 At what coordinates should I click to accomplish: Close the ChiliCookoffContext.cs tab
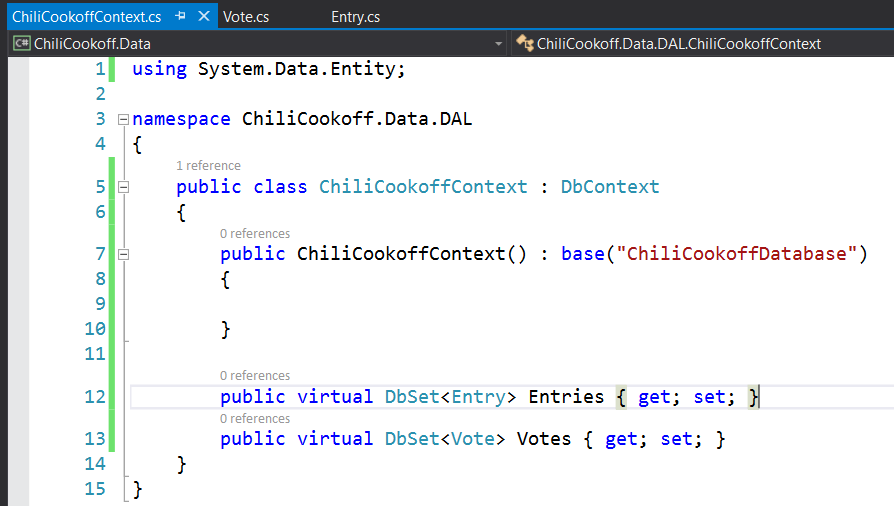(203, 17)
